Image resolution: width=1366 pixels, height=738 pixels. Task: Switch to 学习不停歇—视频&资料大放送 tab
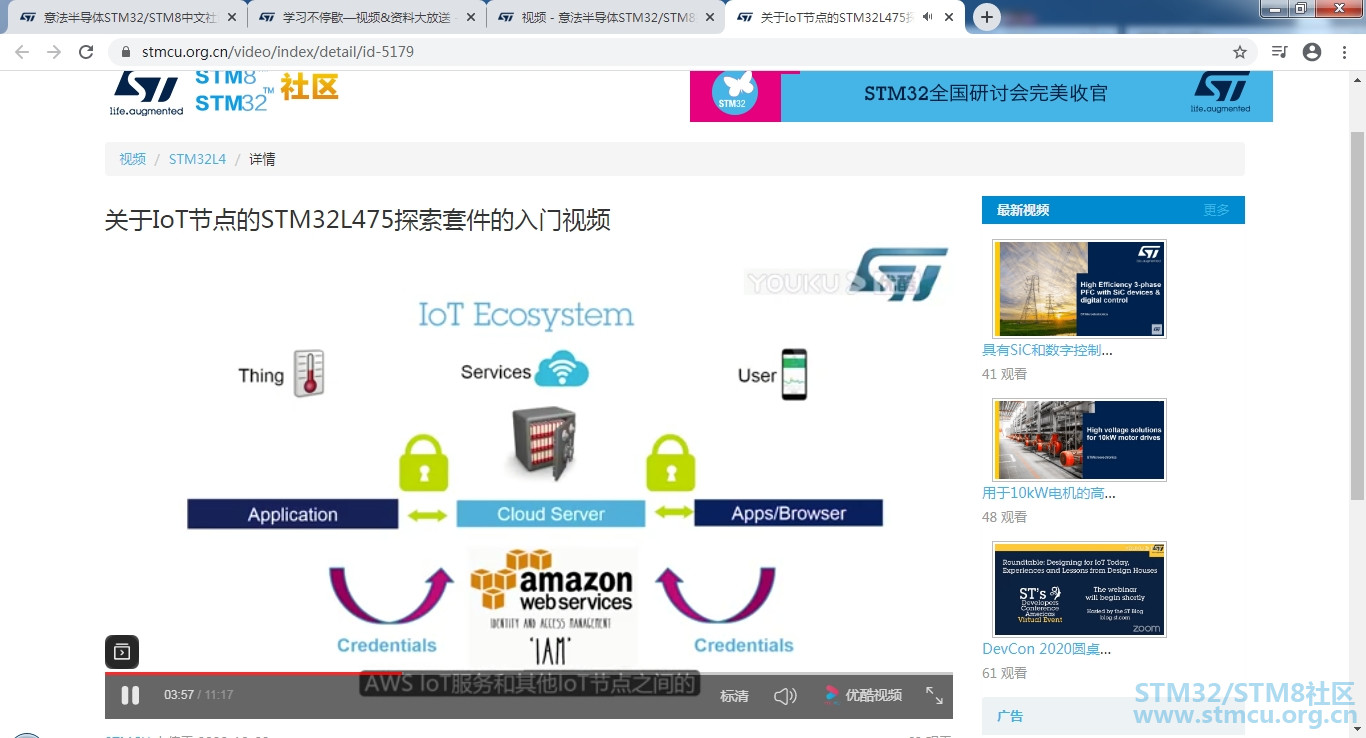point(365,18)
